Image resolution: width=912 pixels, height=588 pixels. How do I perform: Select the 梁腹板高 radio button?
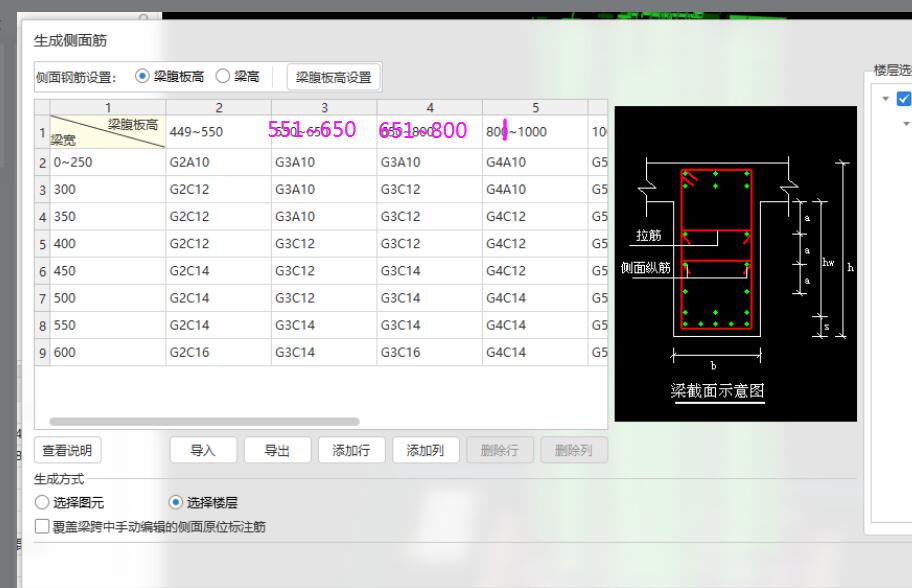pyautogui.click(x=142, y=76)
